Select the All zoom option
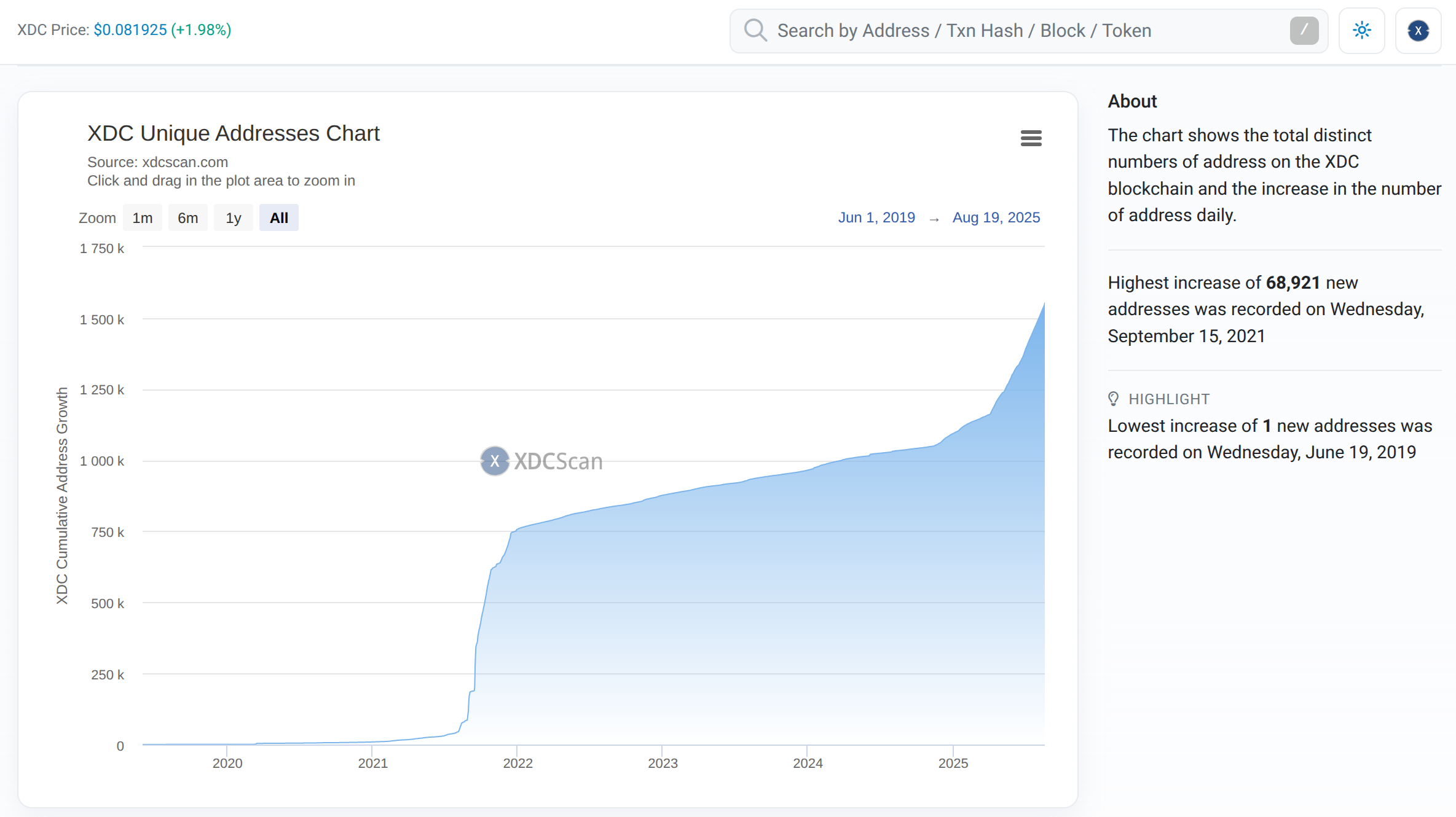The width and height of the screenshot is (1456, 817). [278, 217]
